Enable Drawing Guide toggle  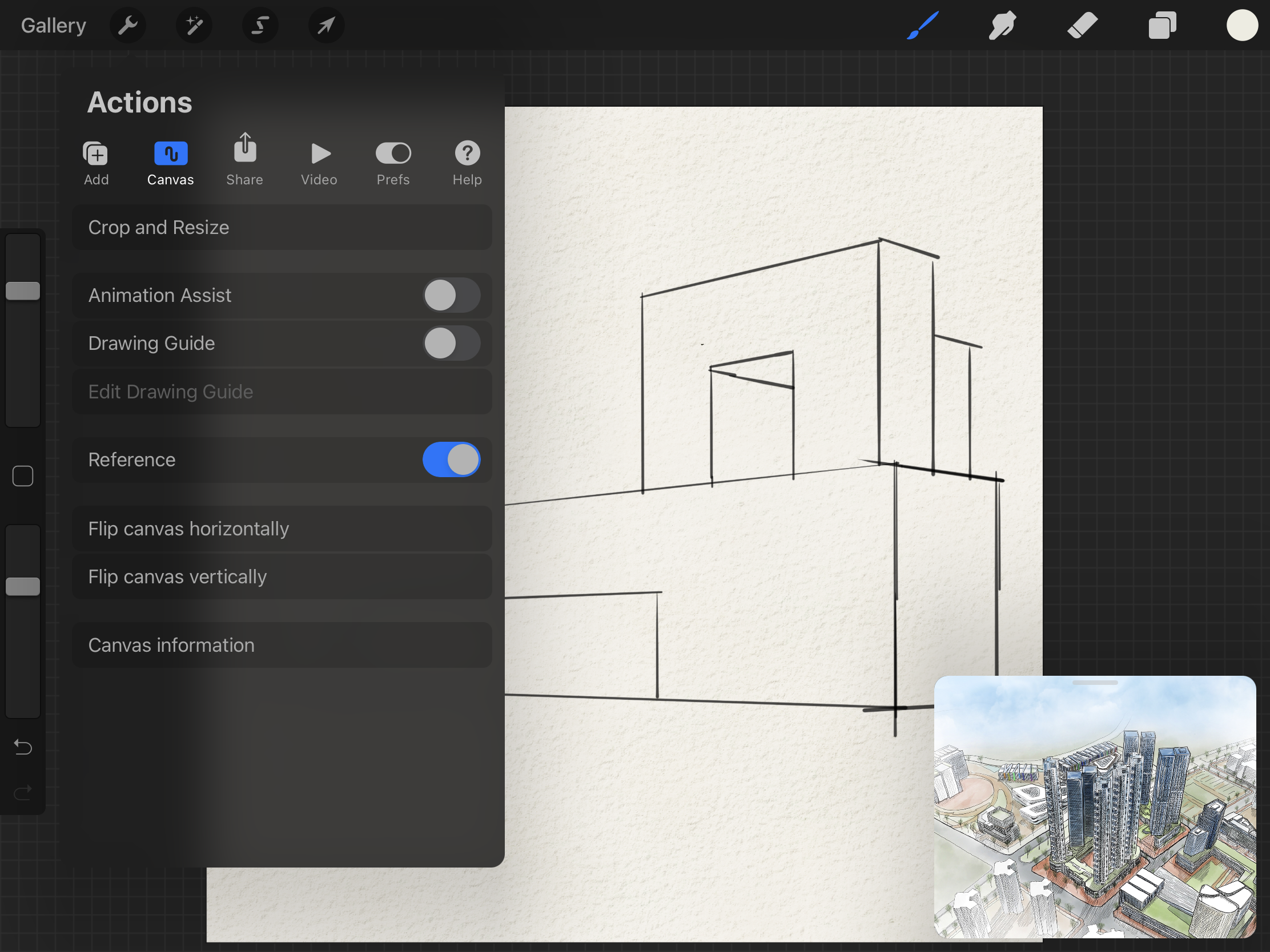(450, 343)
